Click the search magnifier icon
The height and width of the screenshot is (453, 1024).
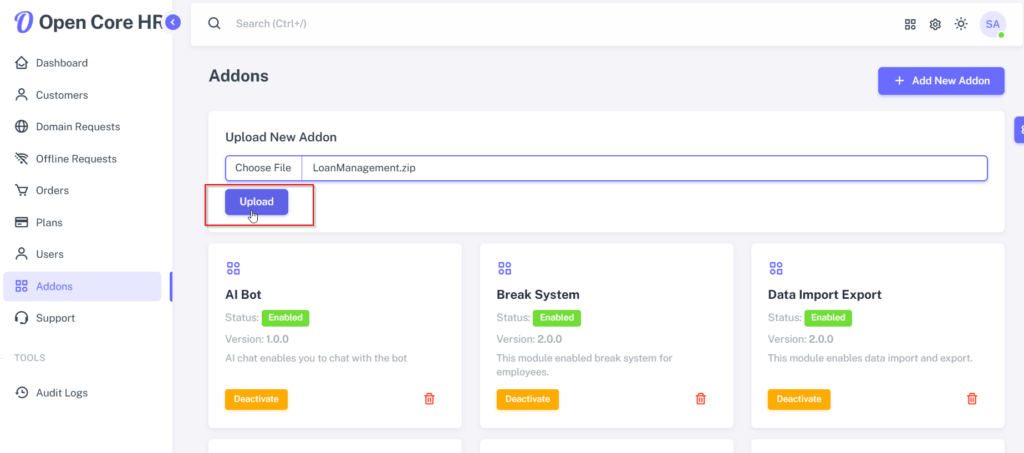pyautogui.click(x=214, y=23)
